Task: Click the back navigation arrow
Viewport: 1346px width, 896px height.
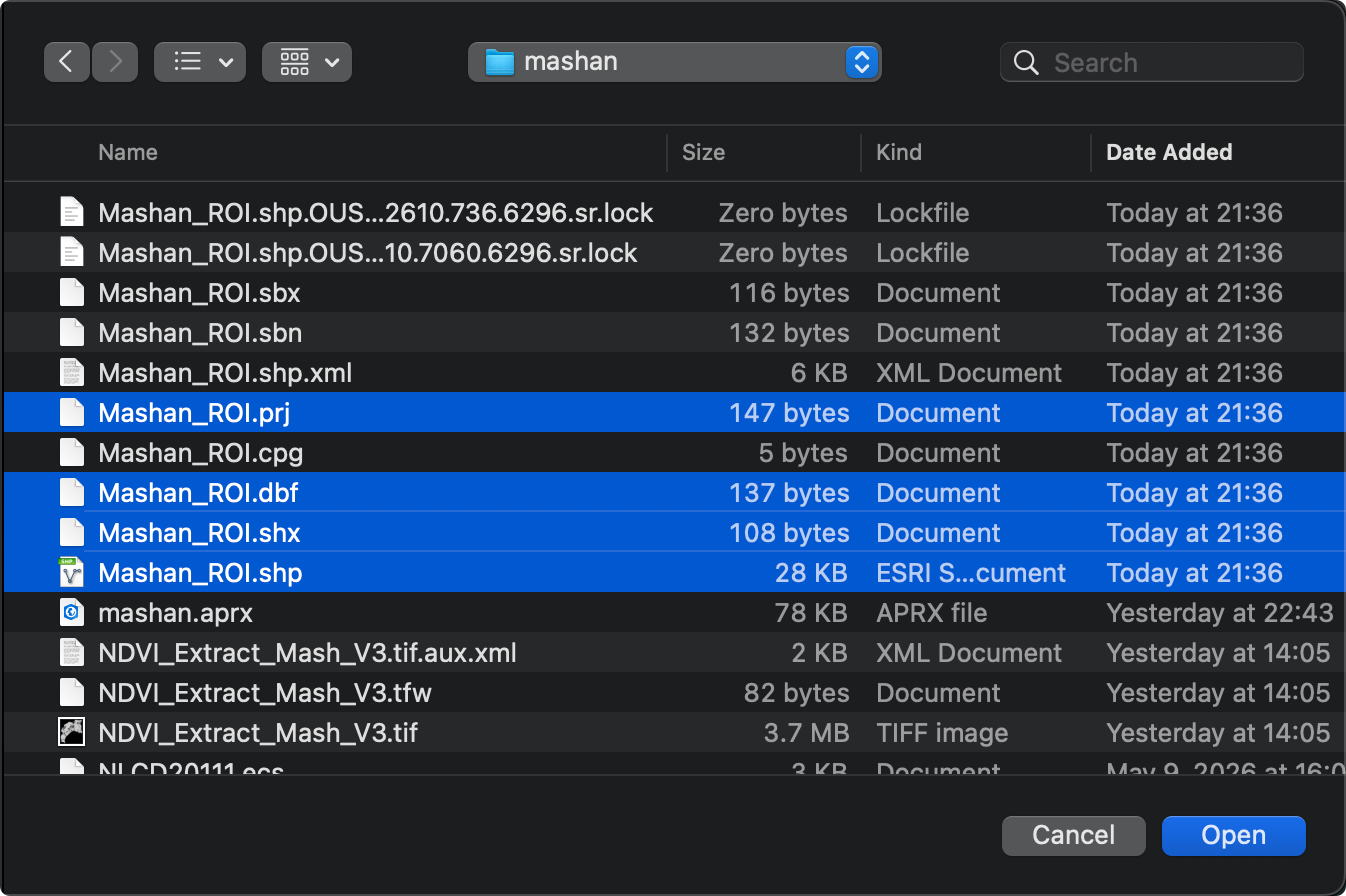Action: (x=67, y=62)
